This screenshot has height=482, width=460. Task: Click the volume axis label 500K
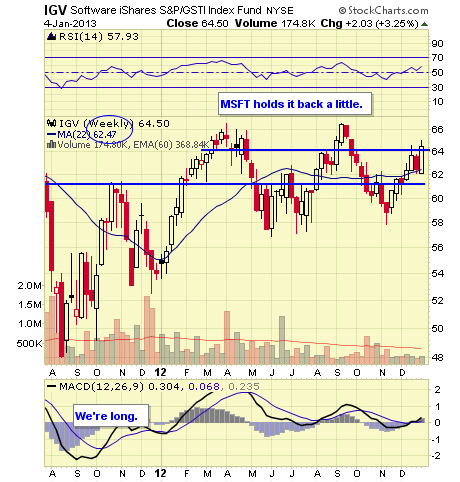tap(29, 343)
